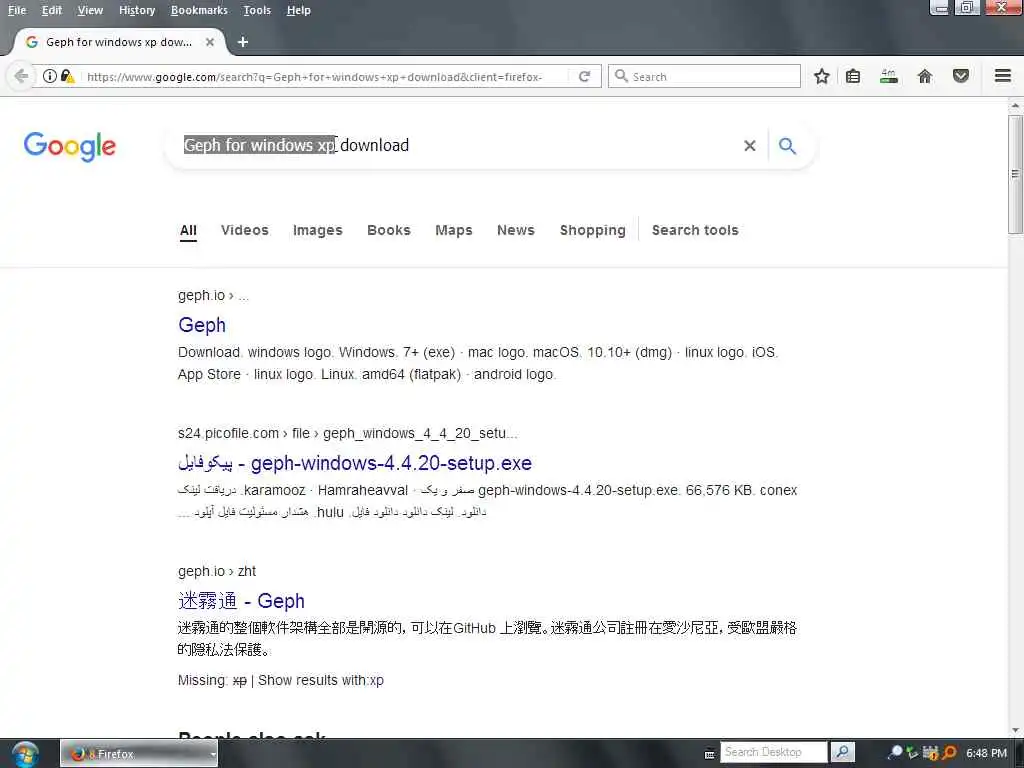Viewport: 1024px width, 768px height.
Task: Select the All results tab
Action: point(188,230)
